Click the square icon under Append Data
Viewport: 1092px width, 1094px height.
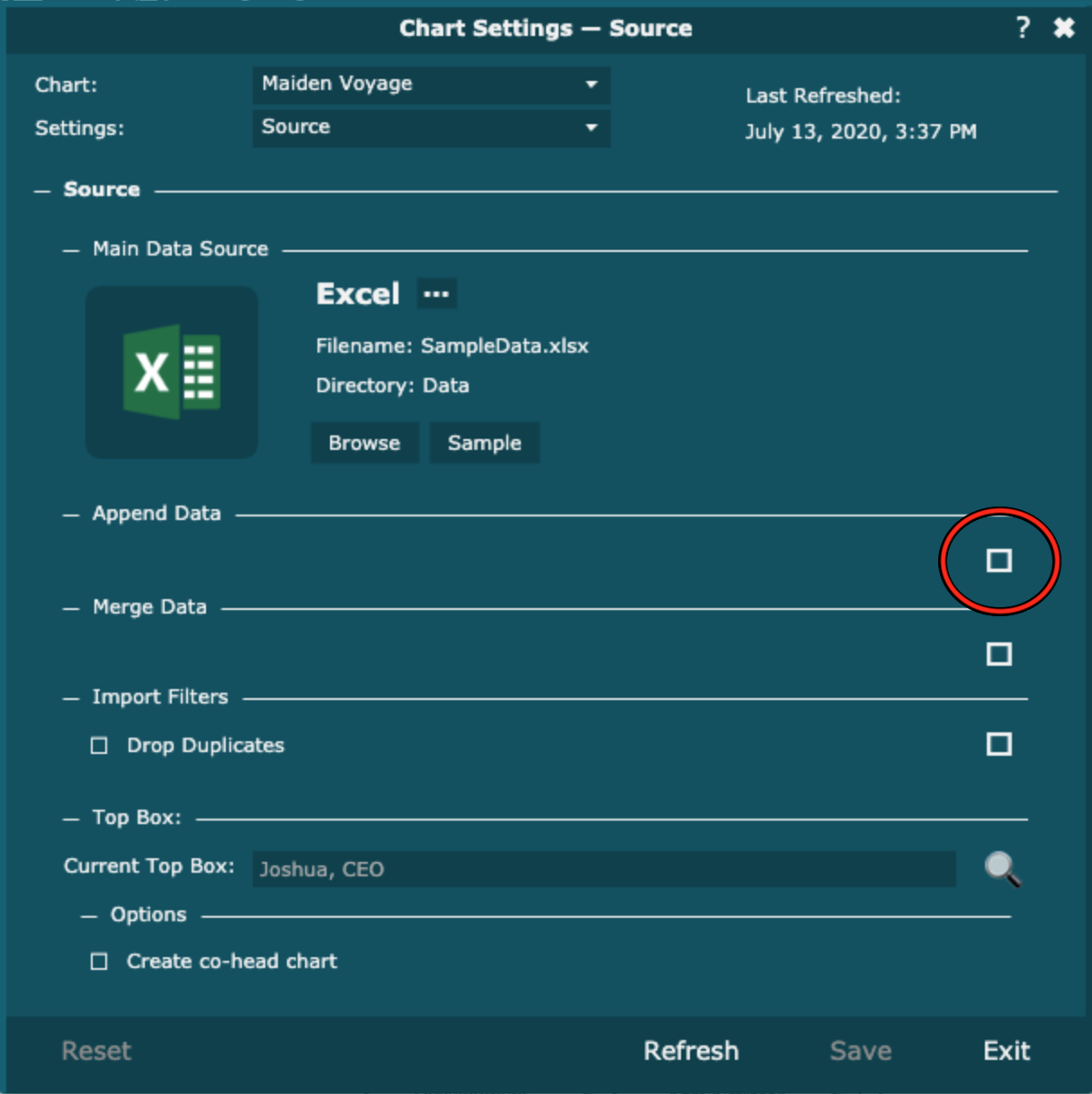998,560
